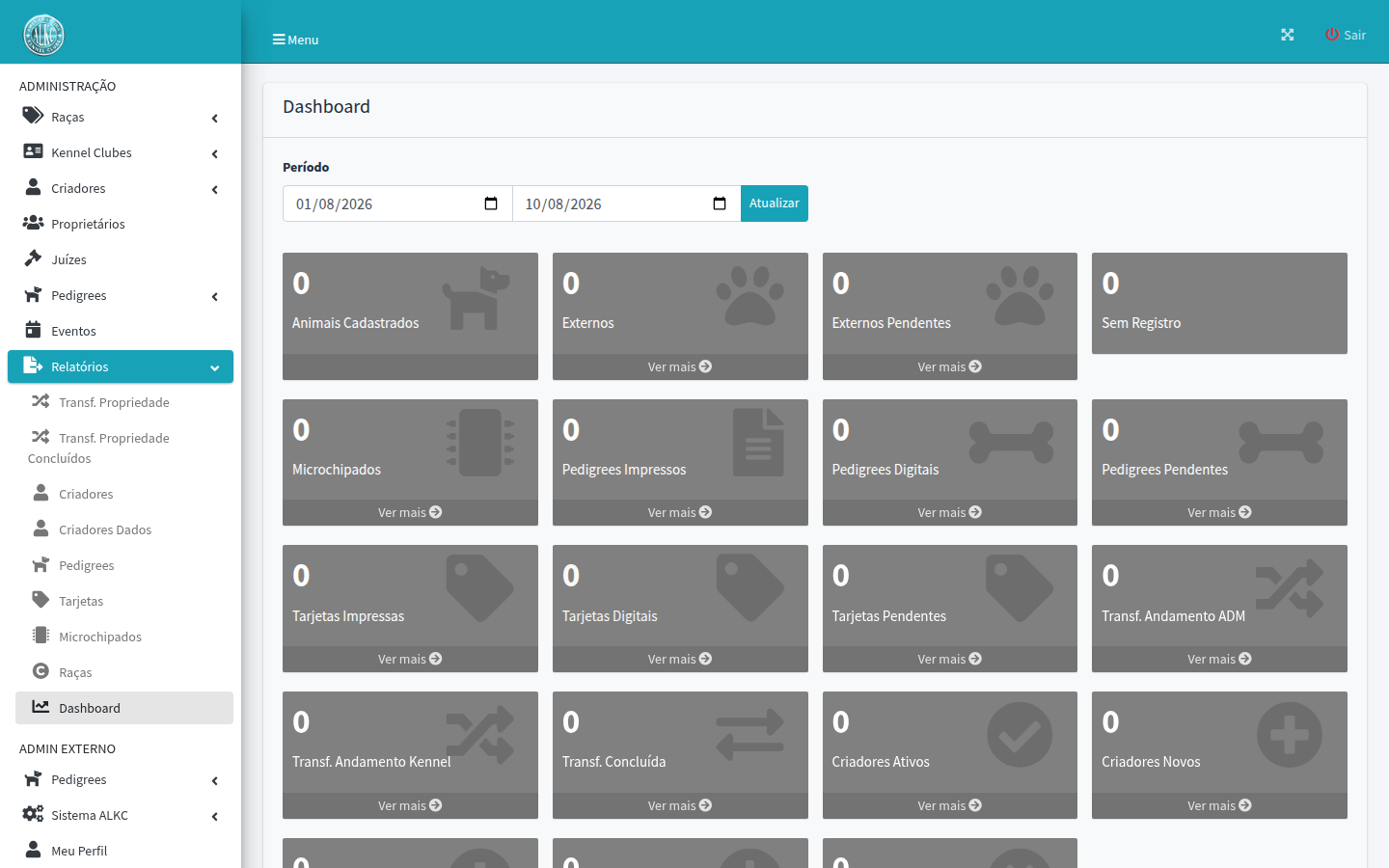Open the Criadores Dados report
1389x868 pixels.
[124, 529]
